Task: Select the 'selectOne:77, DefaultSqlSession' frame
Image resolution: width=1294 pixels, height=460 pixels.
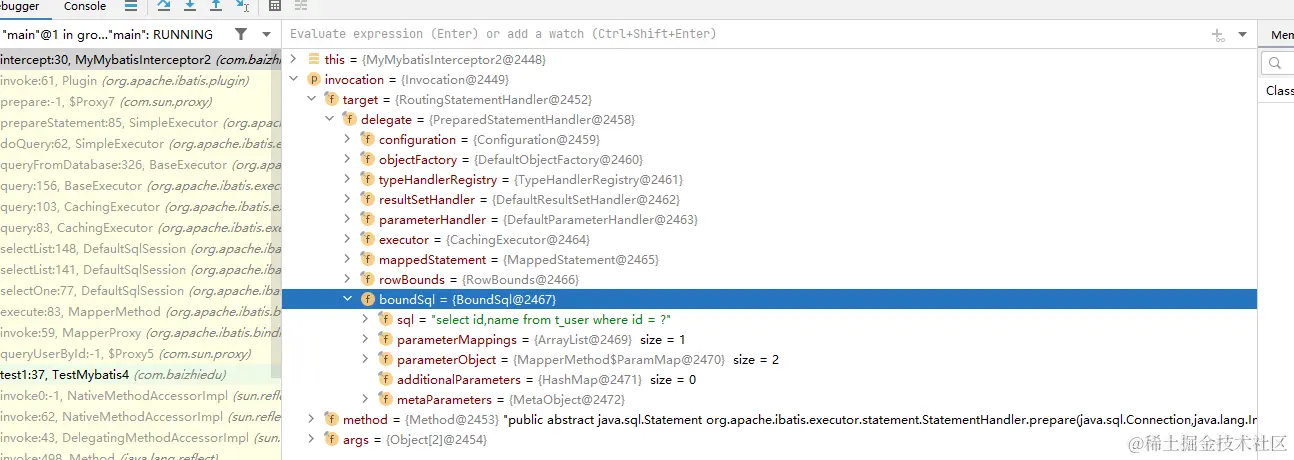Action: point(140,291)
